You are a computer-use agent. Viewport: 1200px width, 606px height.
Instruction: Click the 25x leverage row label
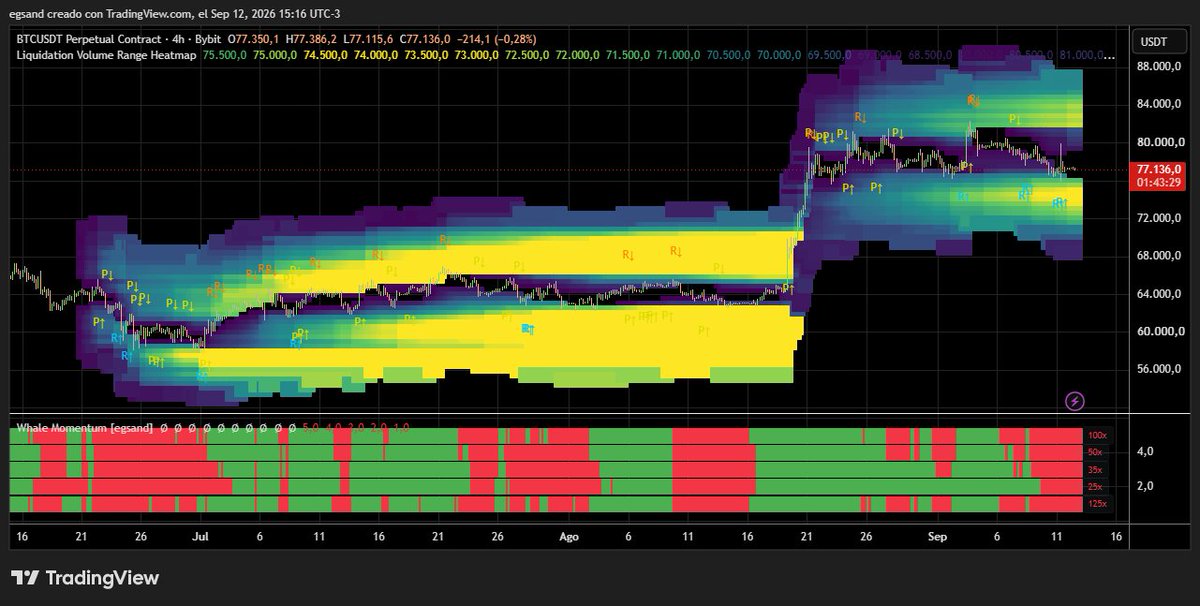1096,487
